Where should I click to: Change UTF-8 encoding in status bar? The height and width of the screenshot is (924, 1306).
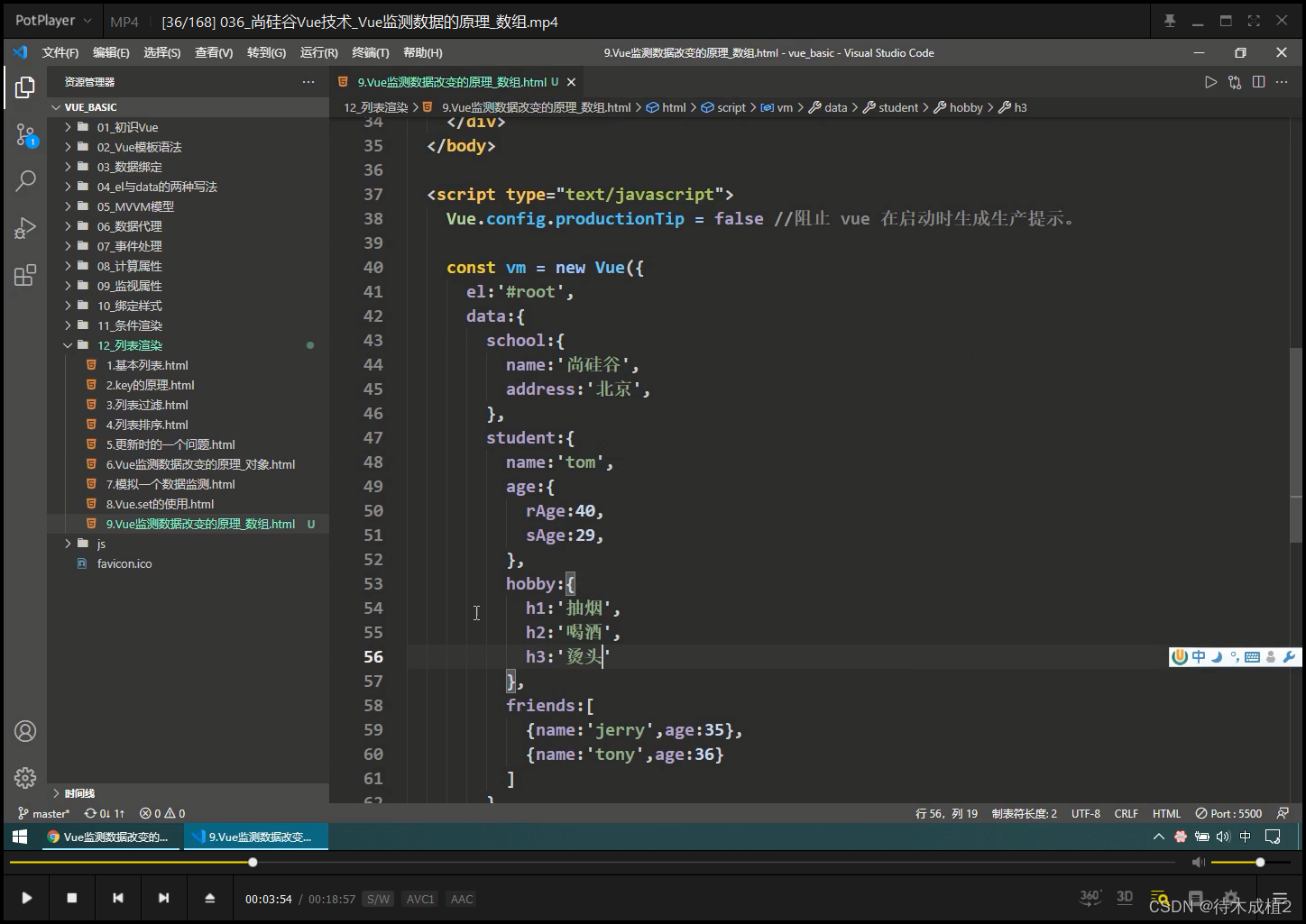[1086, 813]
